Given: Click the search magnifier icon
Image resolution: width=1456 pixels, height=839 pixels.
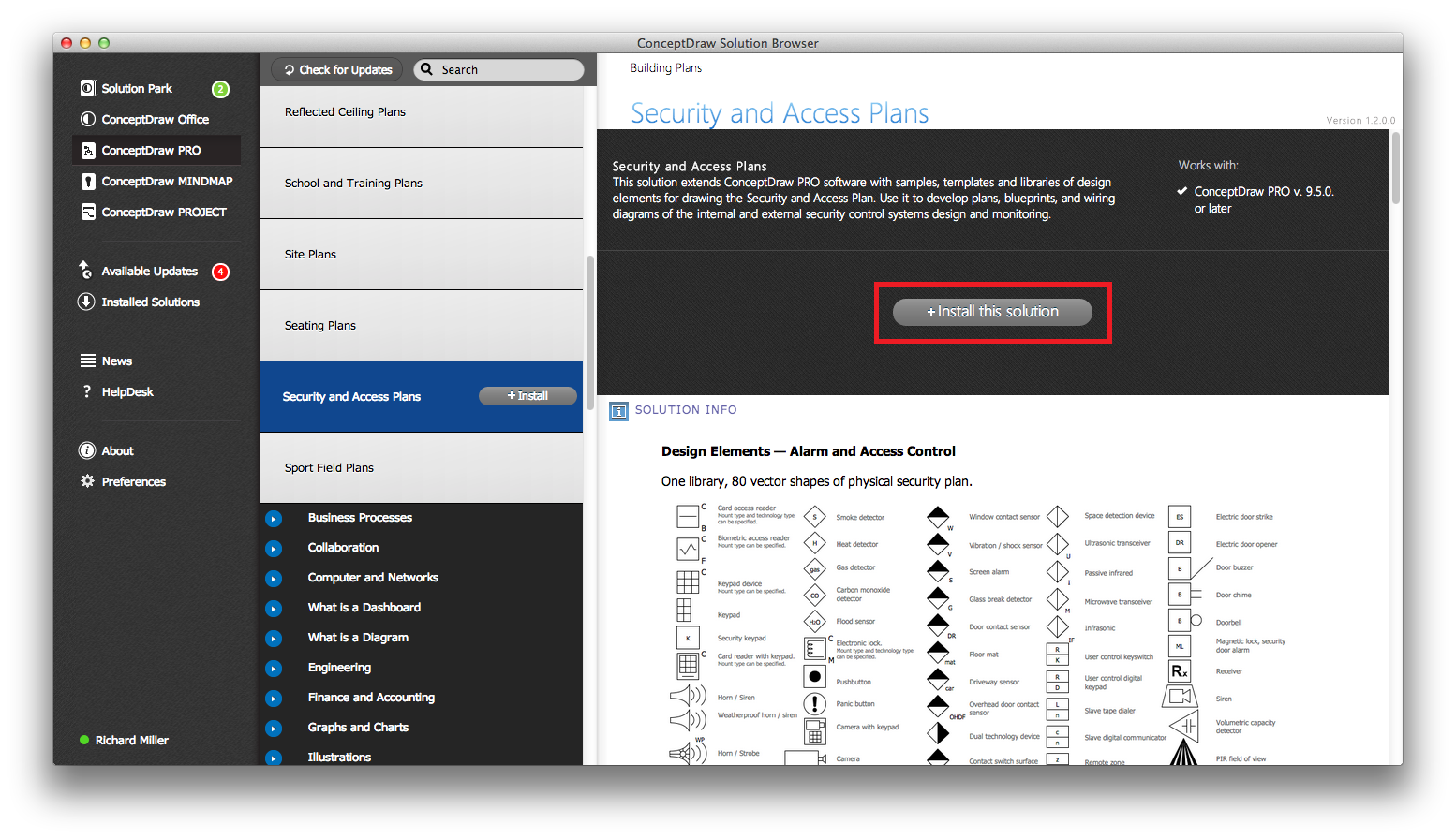Looking at the screenshot, I should click(x=427, y=69).
